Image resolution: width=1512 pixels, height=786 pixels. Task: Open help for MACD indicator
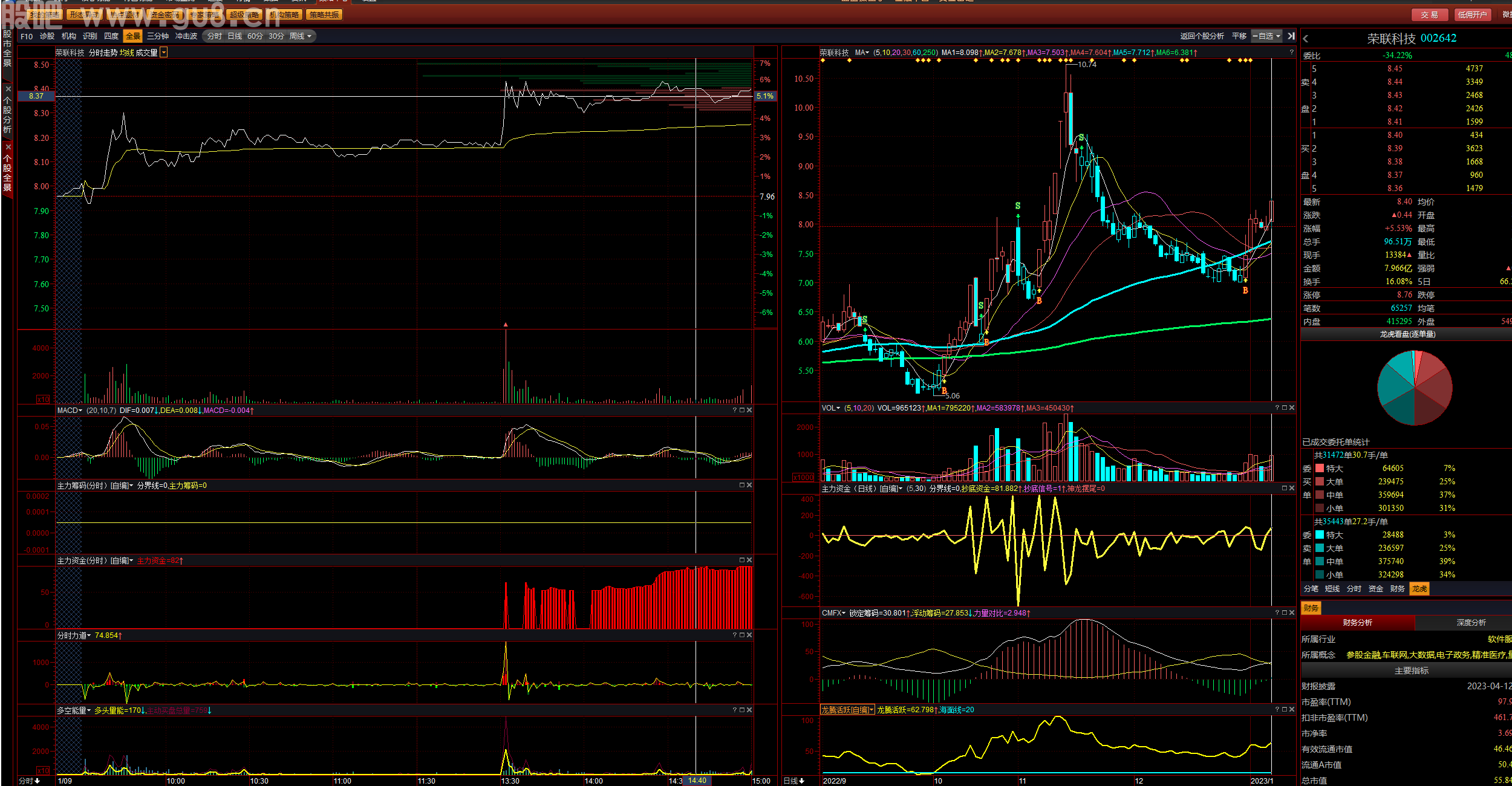[735, 410]
